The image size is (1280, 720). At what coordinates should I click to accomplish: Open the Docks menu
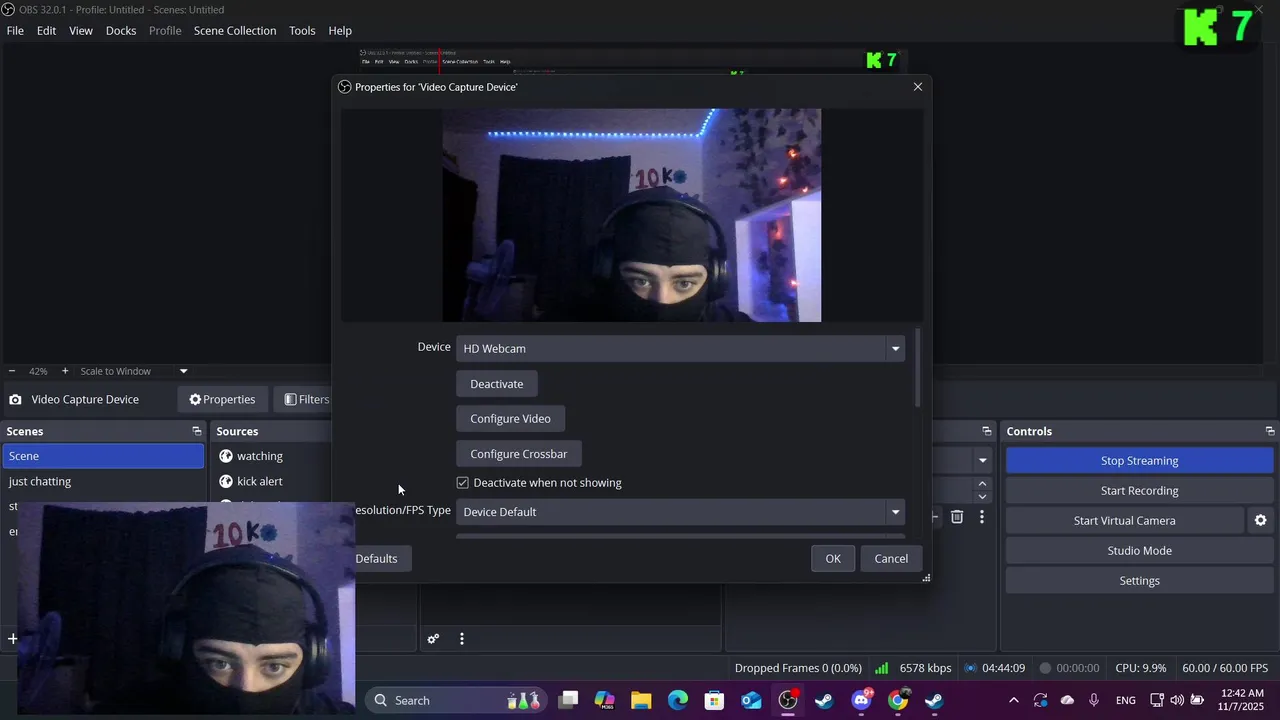click(121, 31)
